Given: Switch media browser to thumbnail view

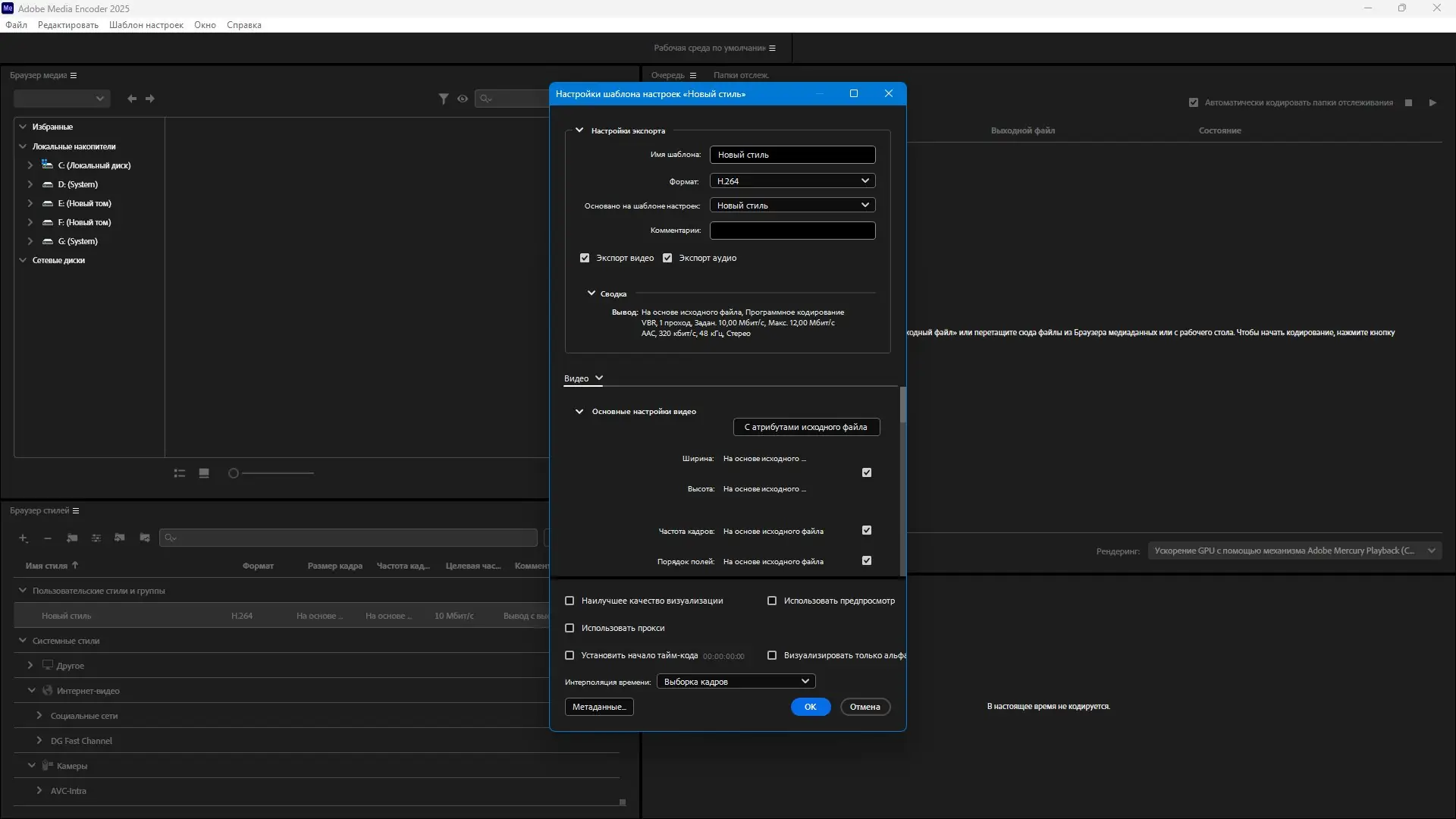Looking at the screenshot, I should click(204, 473).
